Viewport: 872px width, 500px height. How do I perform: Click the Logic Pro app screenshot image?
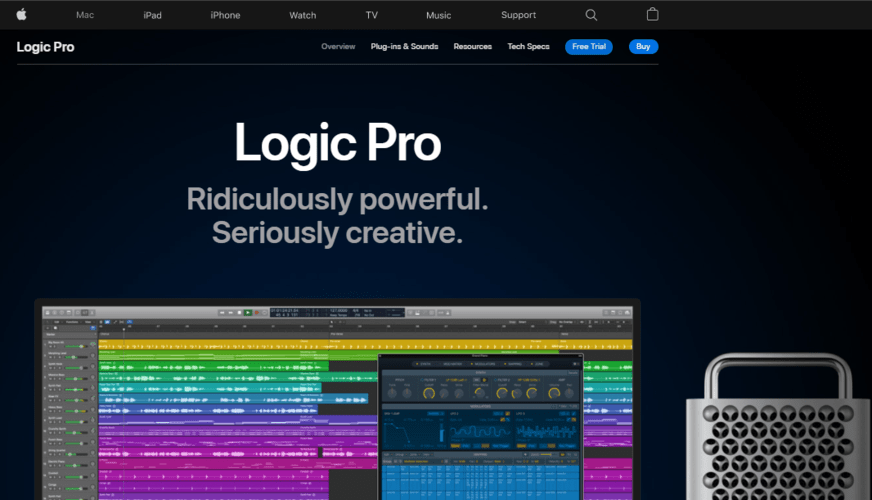pyautogui.click(x=338, y=399)
